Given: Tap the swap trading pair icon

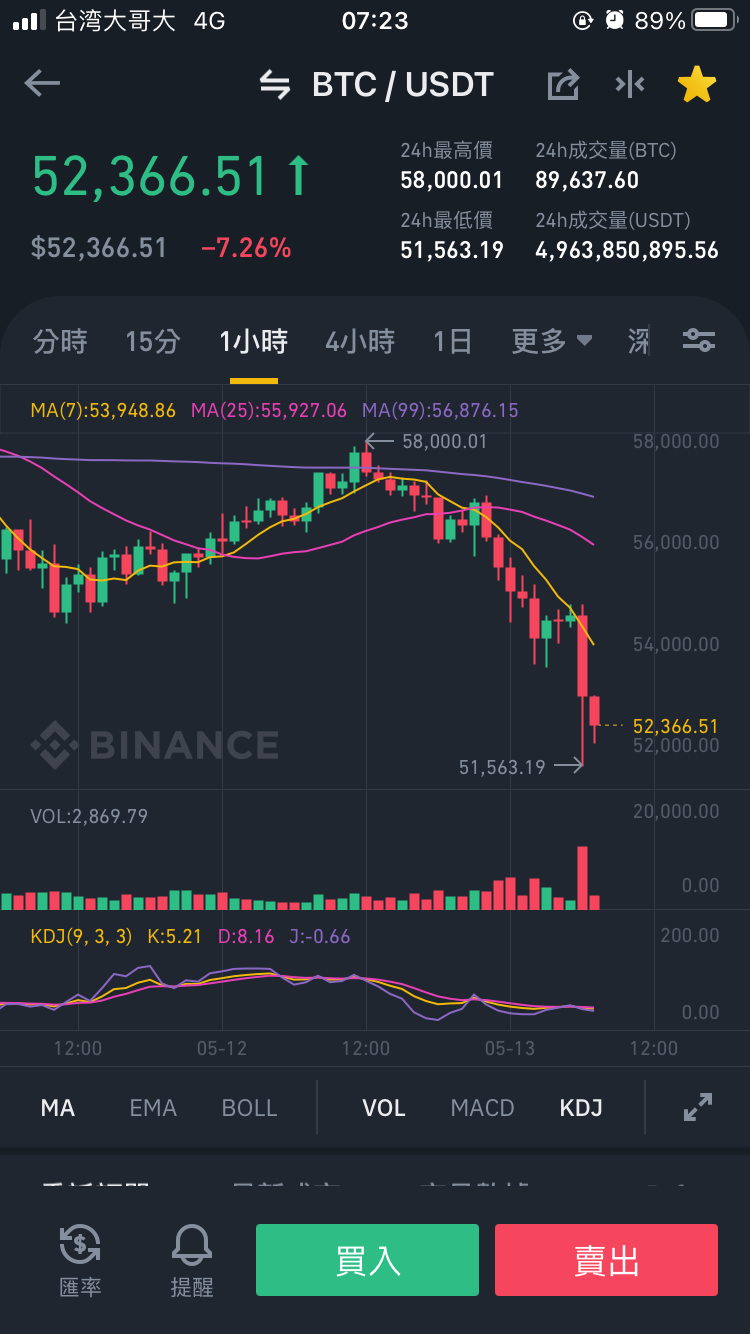Looking at the screenshot, I should [x=275, y=85].
